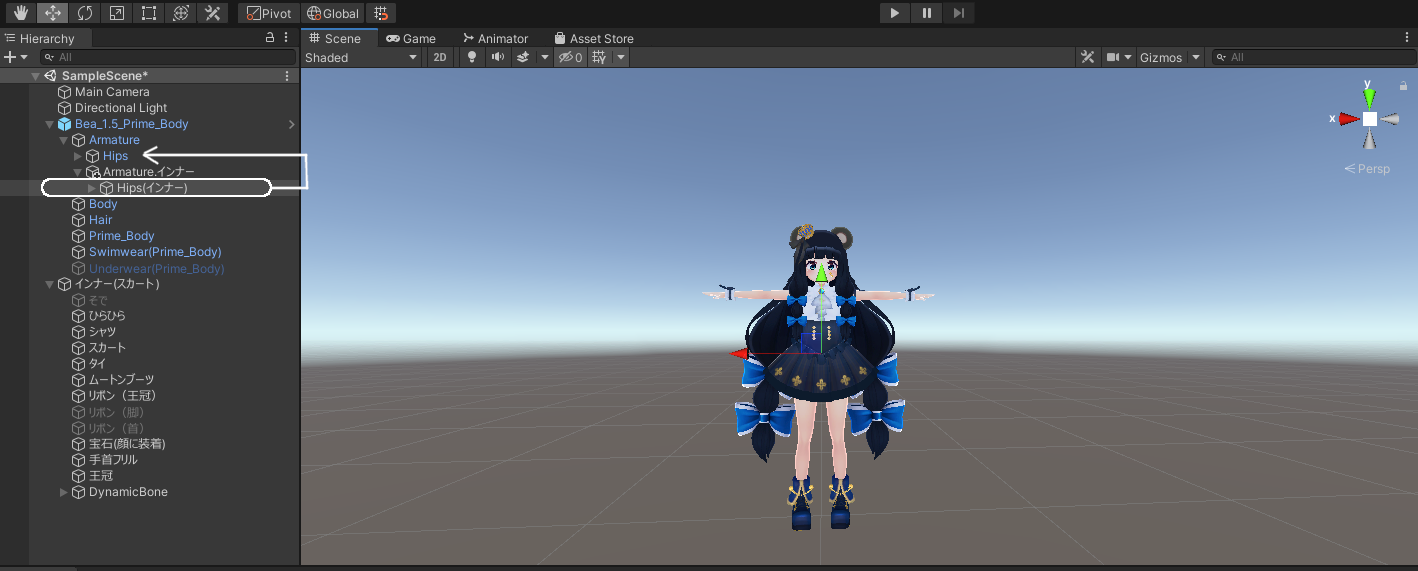The height and width of the screenshot is (571, 1418).
Task: Select the Rotate tool
Action: tap(84, 13)
